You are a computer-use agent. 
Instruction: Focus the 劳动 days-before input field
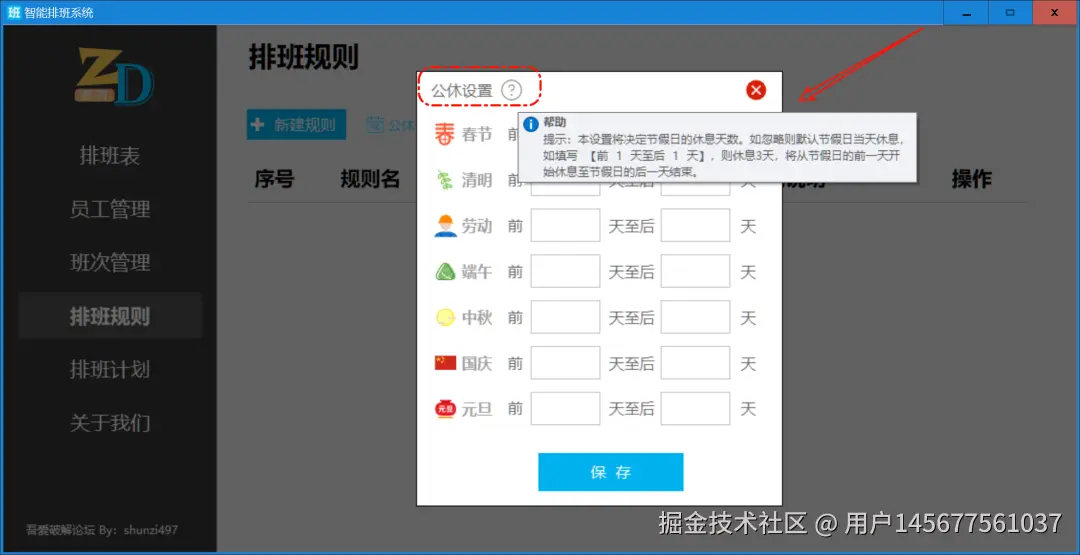565,226
